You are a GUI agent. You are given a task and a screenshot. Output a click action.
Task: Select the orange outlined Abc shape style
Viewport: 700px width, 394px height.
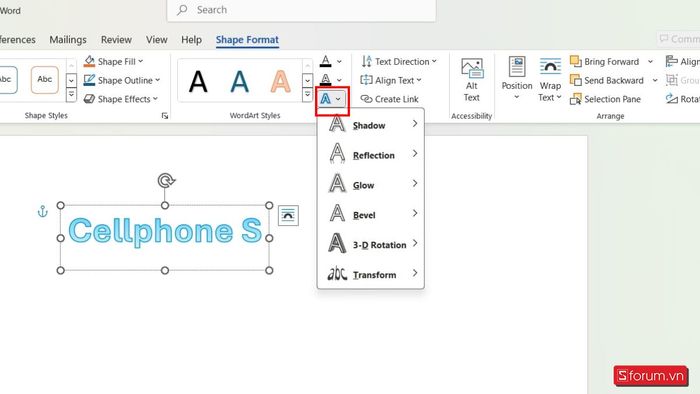pos(45,80)
